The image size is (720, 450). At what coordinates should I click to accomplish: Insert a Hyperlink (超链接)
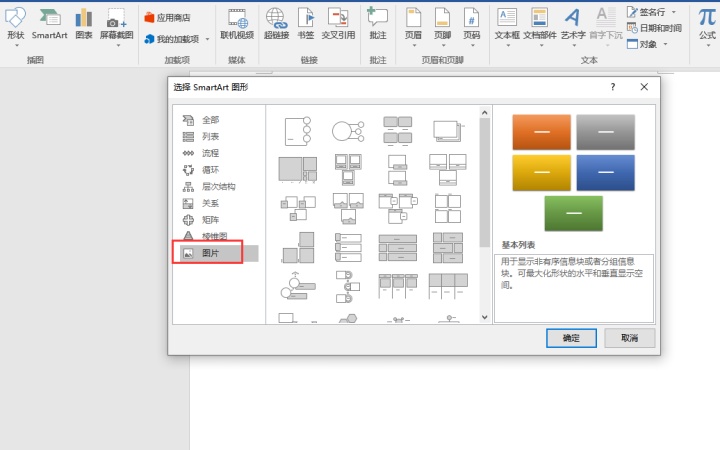click(x=276, y=25)
